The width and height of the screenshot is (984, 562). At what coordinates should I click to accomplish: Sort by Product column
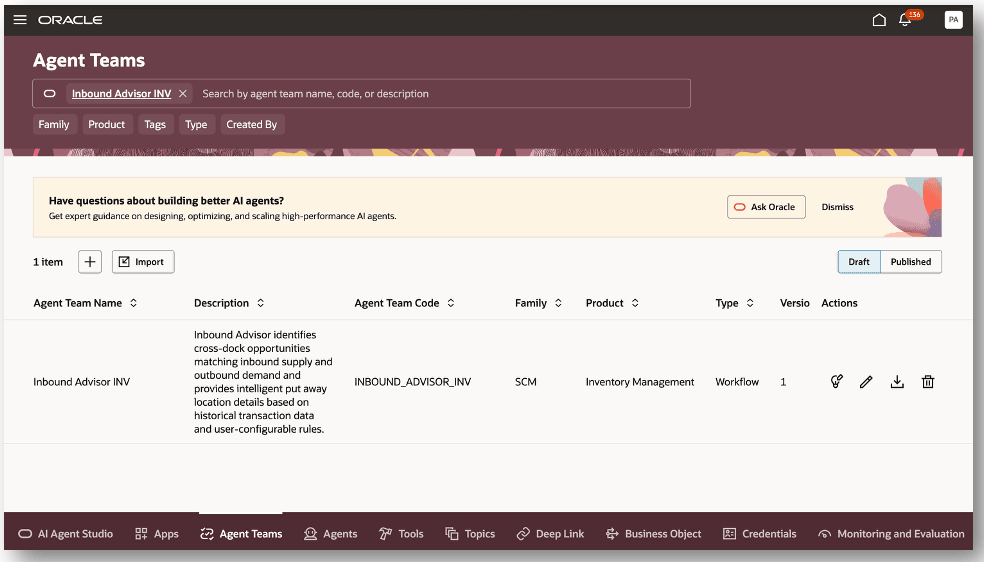point(635,303)
